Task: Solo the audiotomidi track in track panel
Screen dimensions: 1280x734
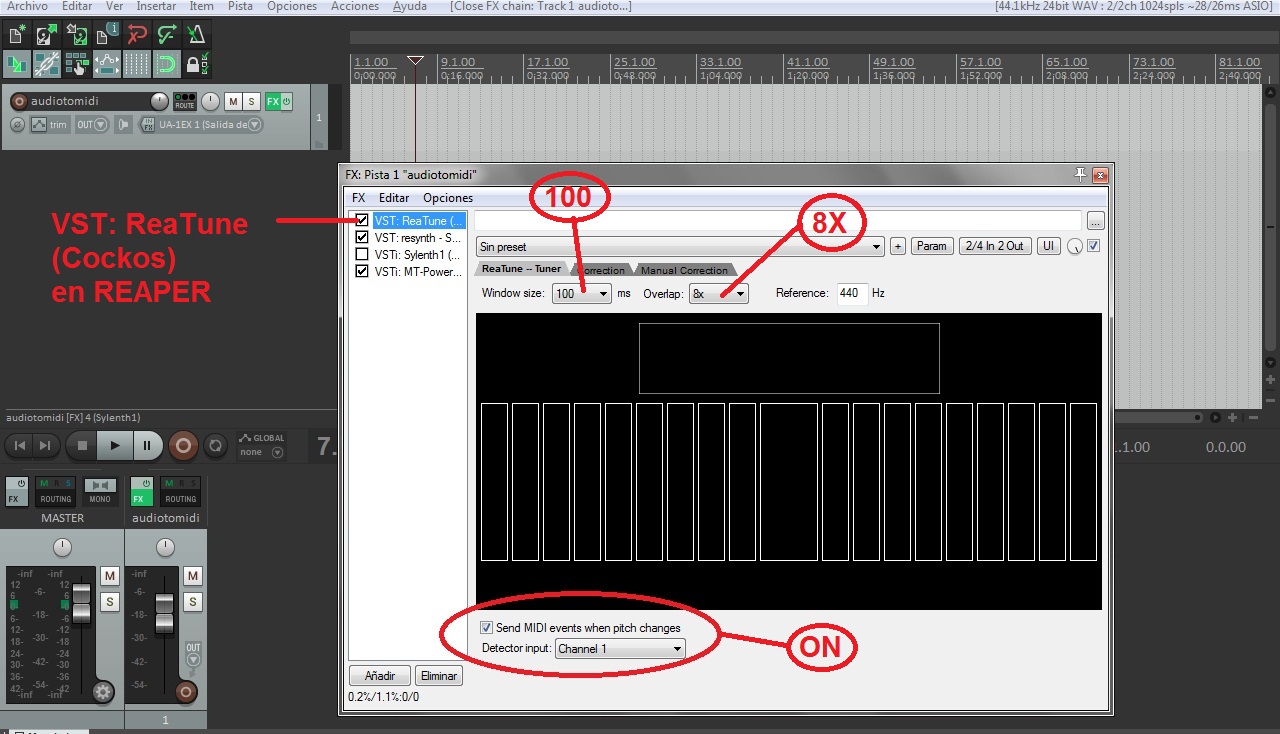Action: click(251, 101)
